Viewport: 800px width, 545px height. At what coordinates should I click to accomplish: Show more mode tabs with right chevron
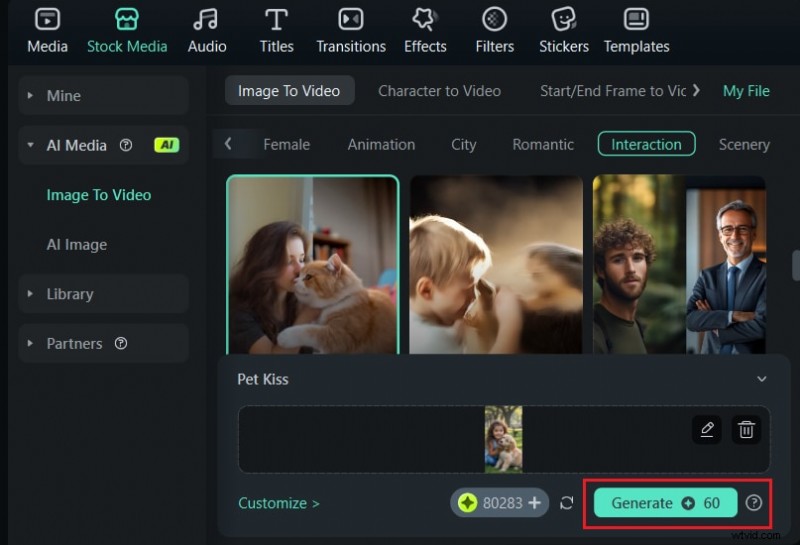pos(696,91)
